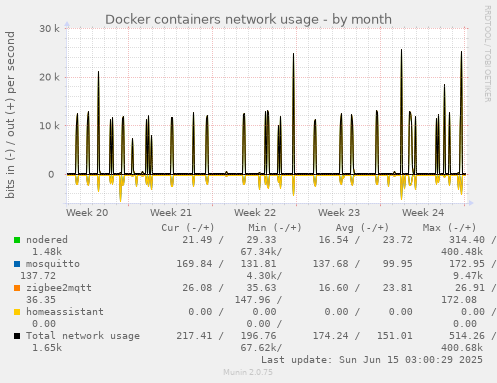
Task: Click the 'Week 24' x-axis label
Action: click(423, 213)
